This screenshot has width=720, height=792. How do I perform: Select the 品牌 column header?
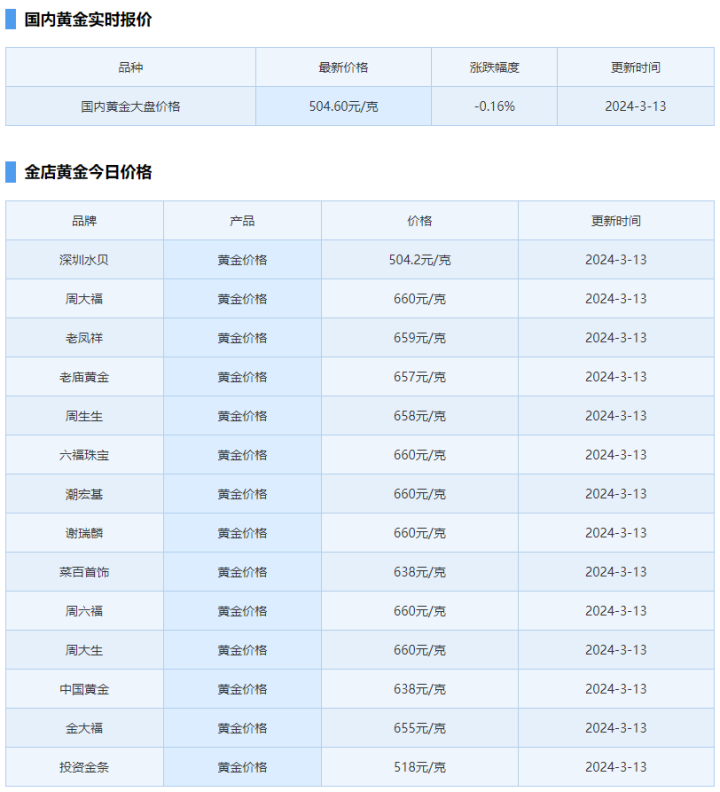point(84,221)
